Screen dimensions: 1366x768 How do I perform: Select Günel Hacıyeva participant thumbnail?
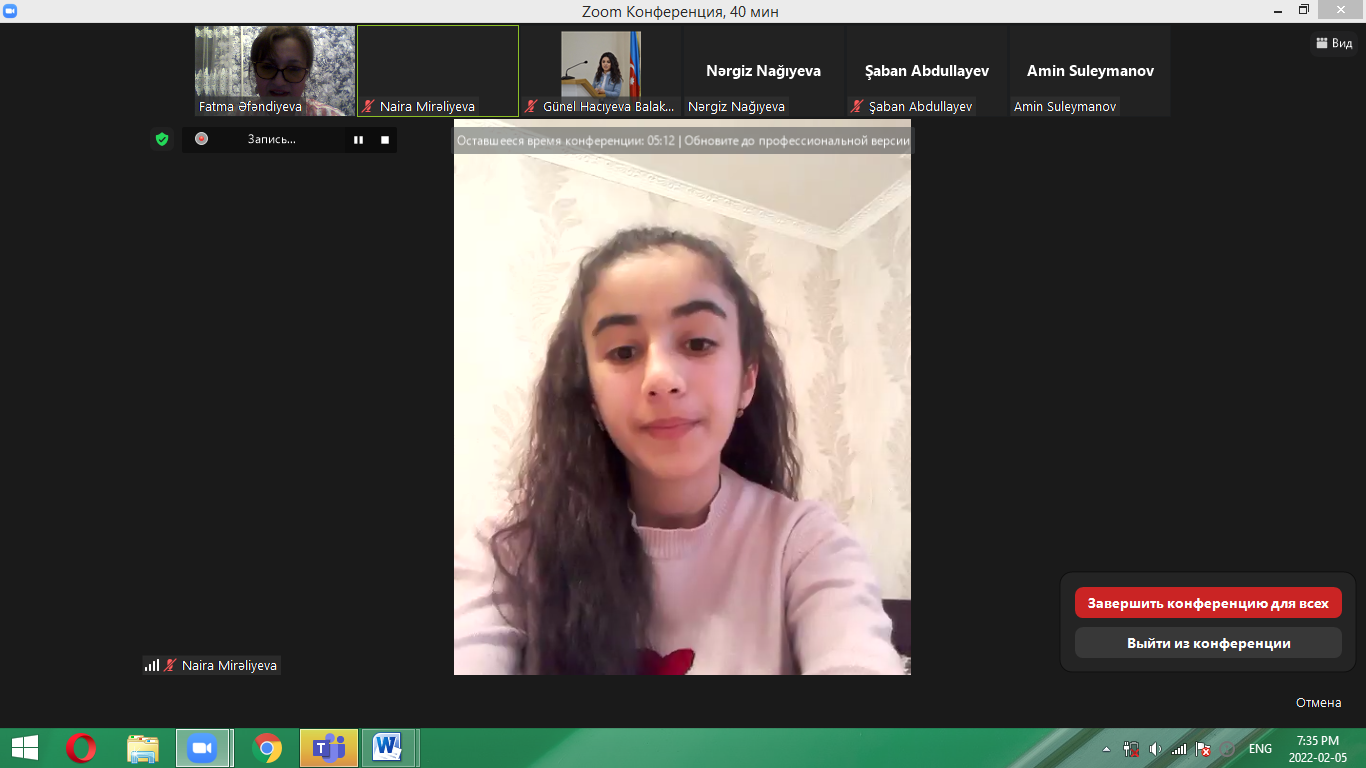pos(601,70)
